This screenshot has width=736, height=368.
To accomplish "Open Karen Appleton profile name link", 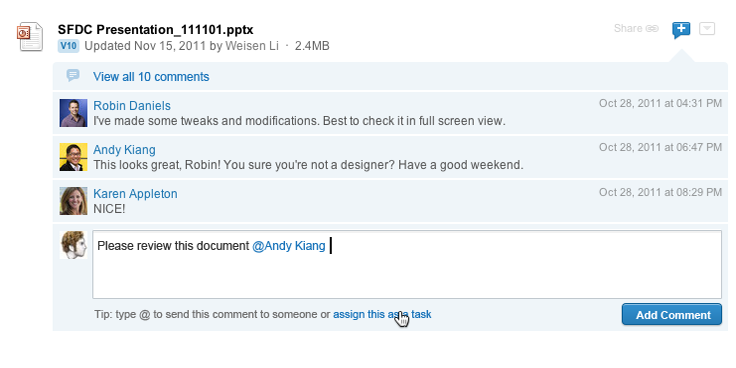I will 135,194.
